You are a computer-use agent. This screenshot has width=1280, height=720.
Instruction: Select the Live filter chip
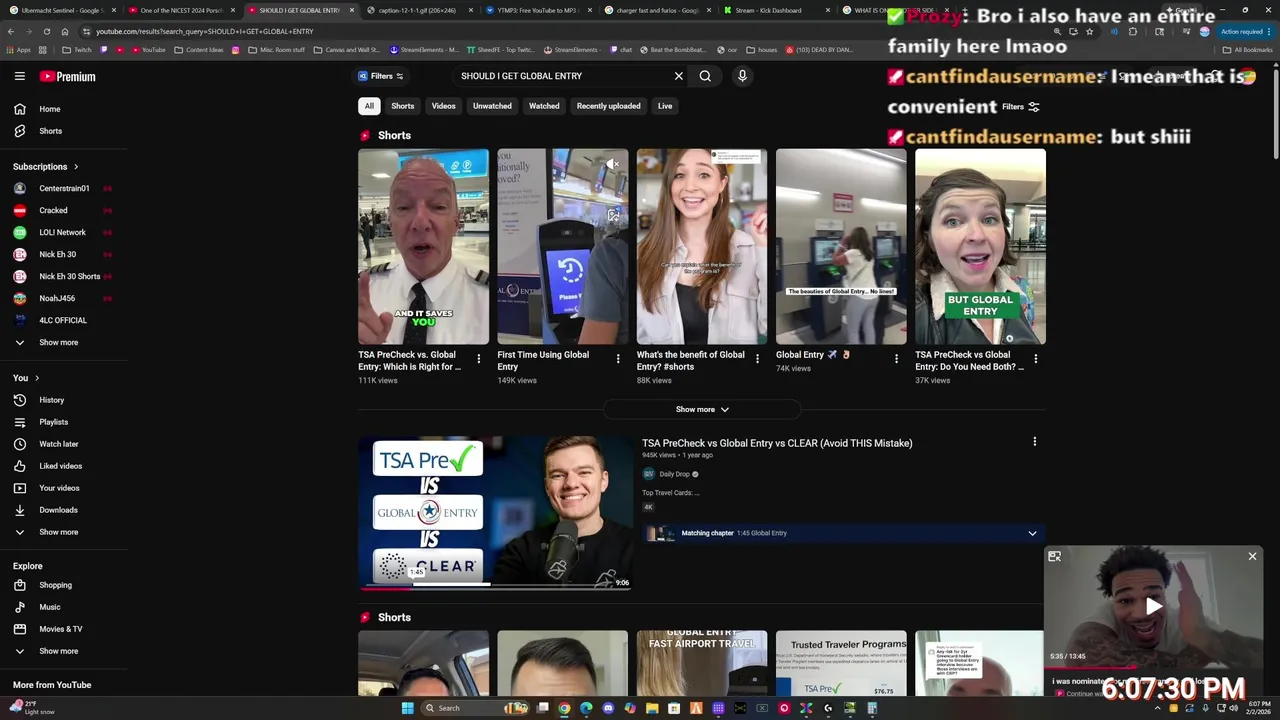pyautogui.click(x=665, y=106)
